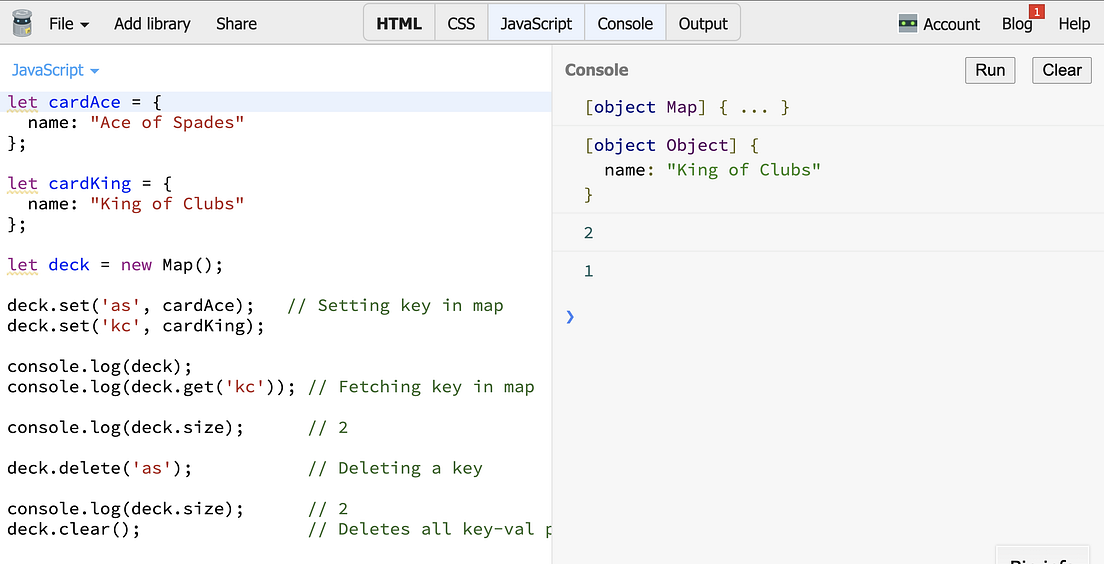This screenshot has width=1104, height=564.
Task: Click the deck.delete('as') code line
Action: [99, 468]
